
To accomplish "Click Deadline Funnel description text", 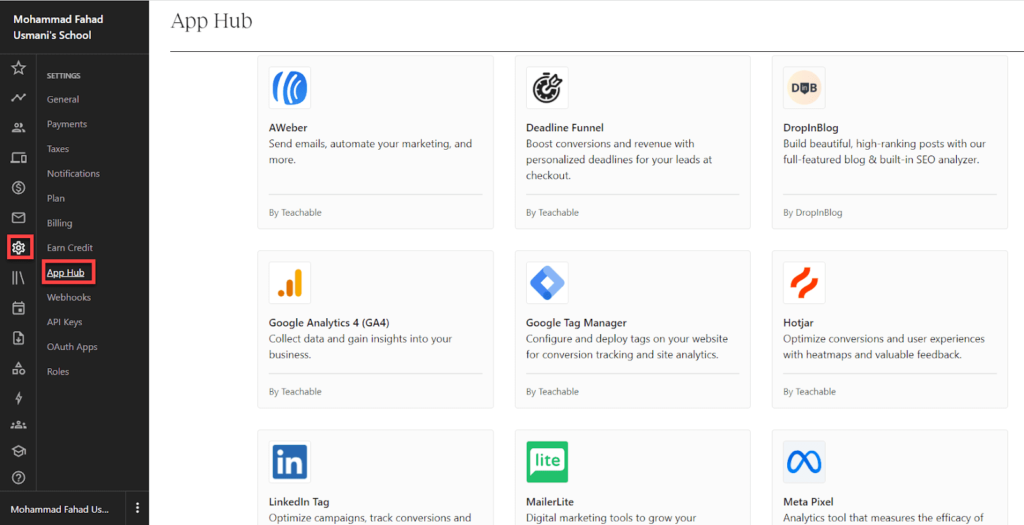I will 619,159.
